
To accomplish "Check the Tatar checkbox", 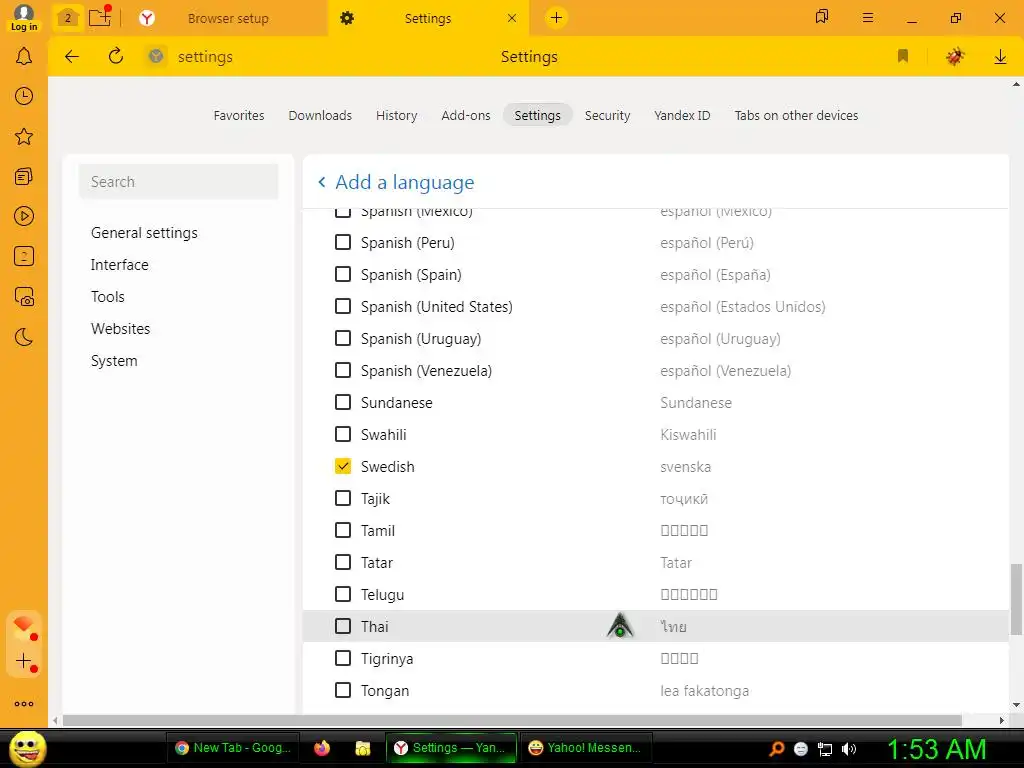I will coord(343,562).
